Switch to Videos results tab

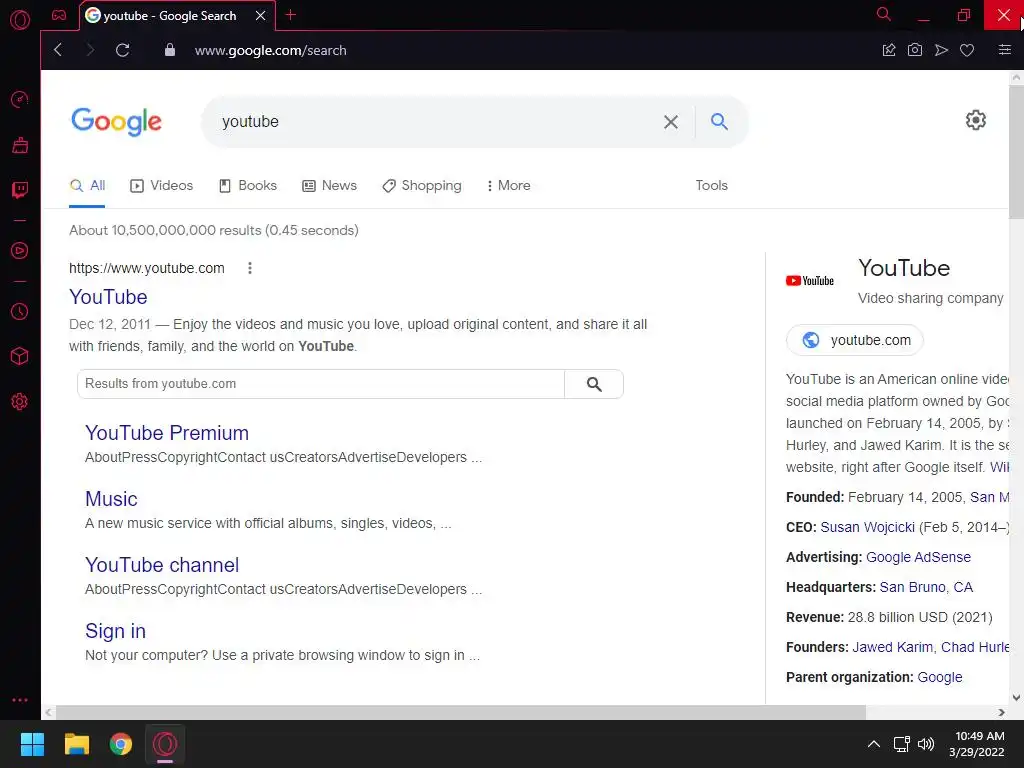pyautogui.click(x=161, y=185)
